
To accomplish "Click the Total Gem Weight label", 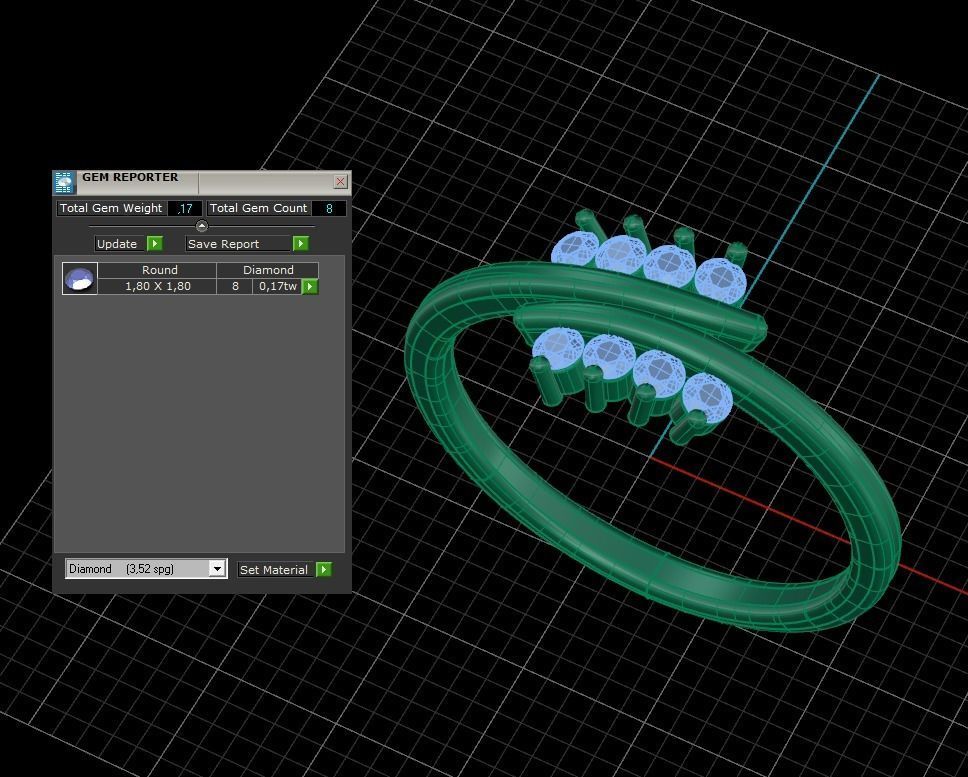I will click(x=111, y=209).
